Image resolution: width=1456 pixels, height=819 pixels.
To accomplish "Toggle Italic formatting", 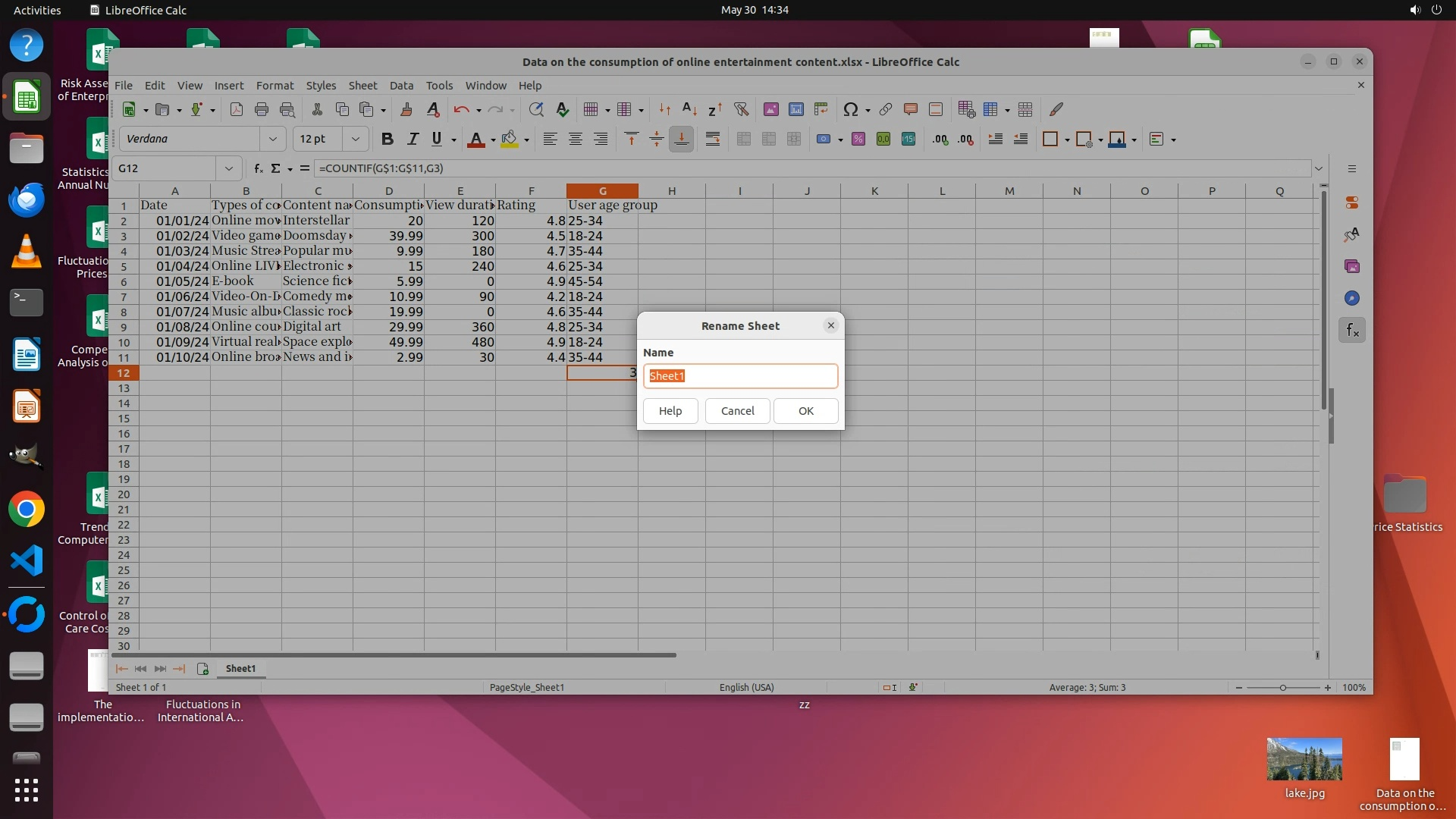I will [x=412, y=139].
